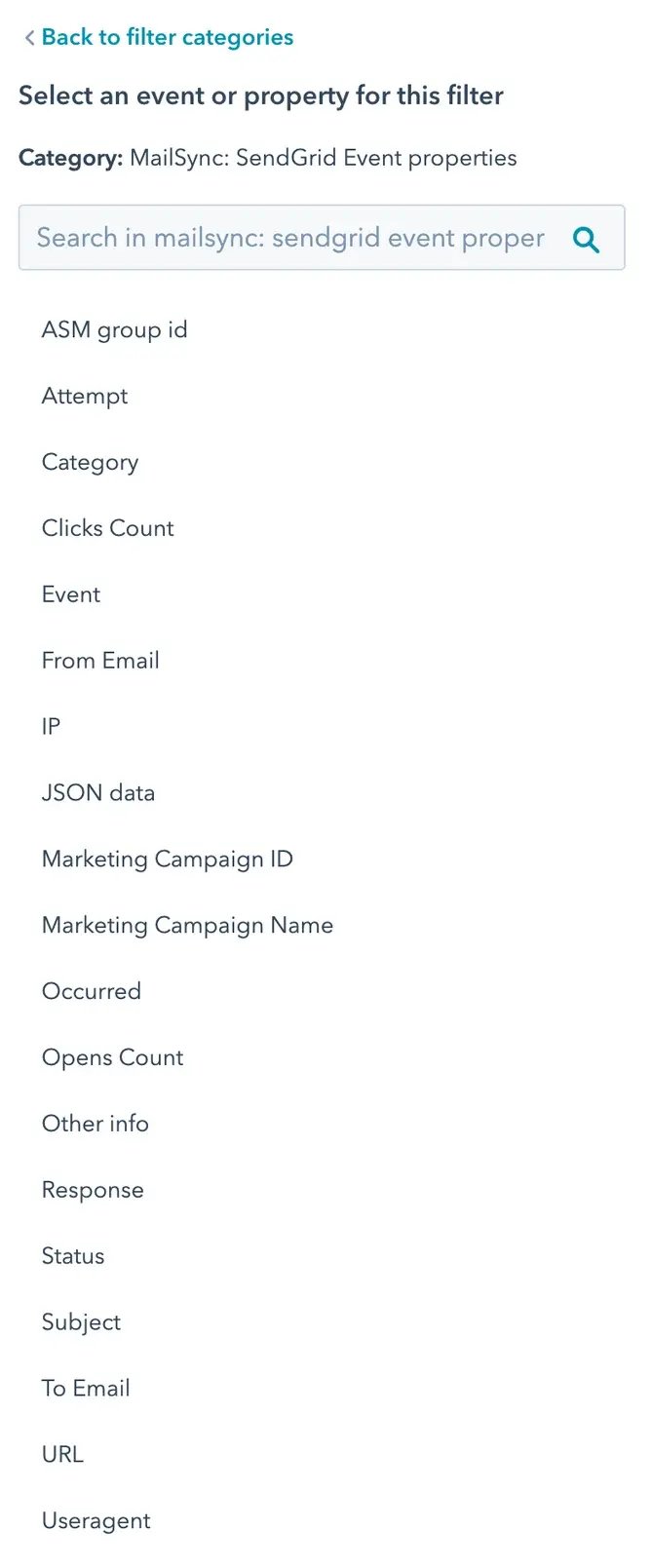Select the Clicks Count property
Image resolution: width=652 pixels, height=1568 pixels.
(x=107, y=528)
